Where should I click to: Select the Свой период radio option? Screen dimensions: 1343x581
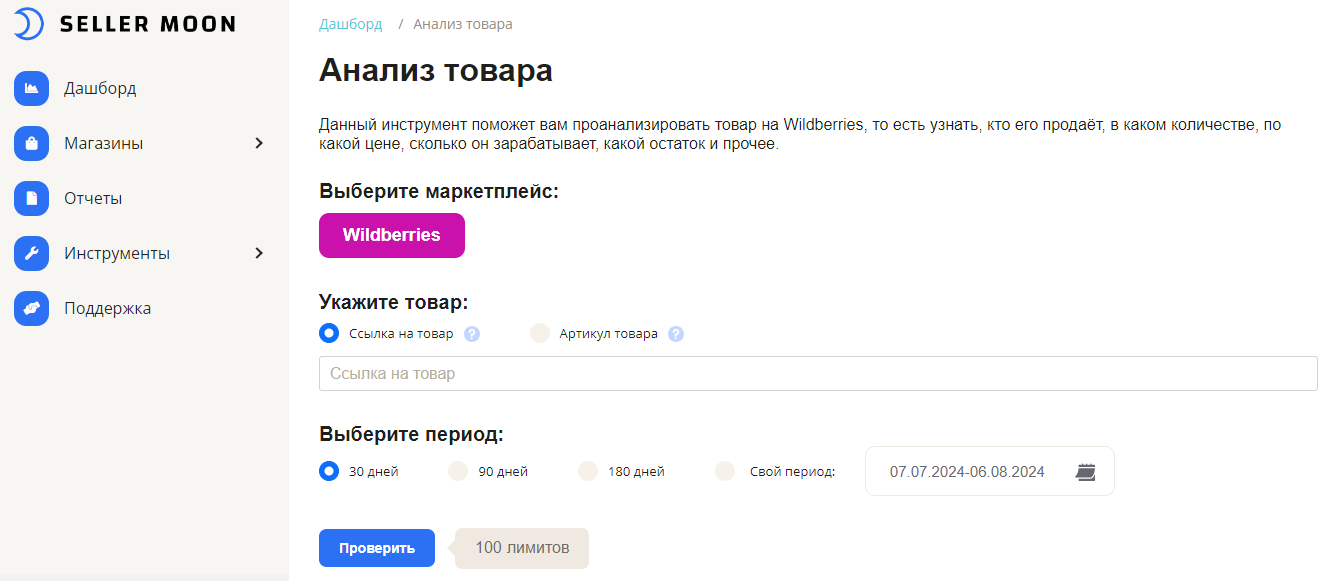725,471
